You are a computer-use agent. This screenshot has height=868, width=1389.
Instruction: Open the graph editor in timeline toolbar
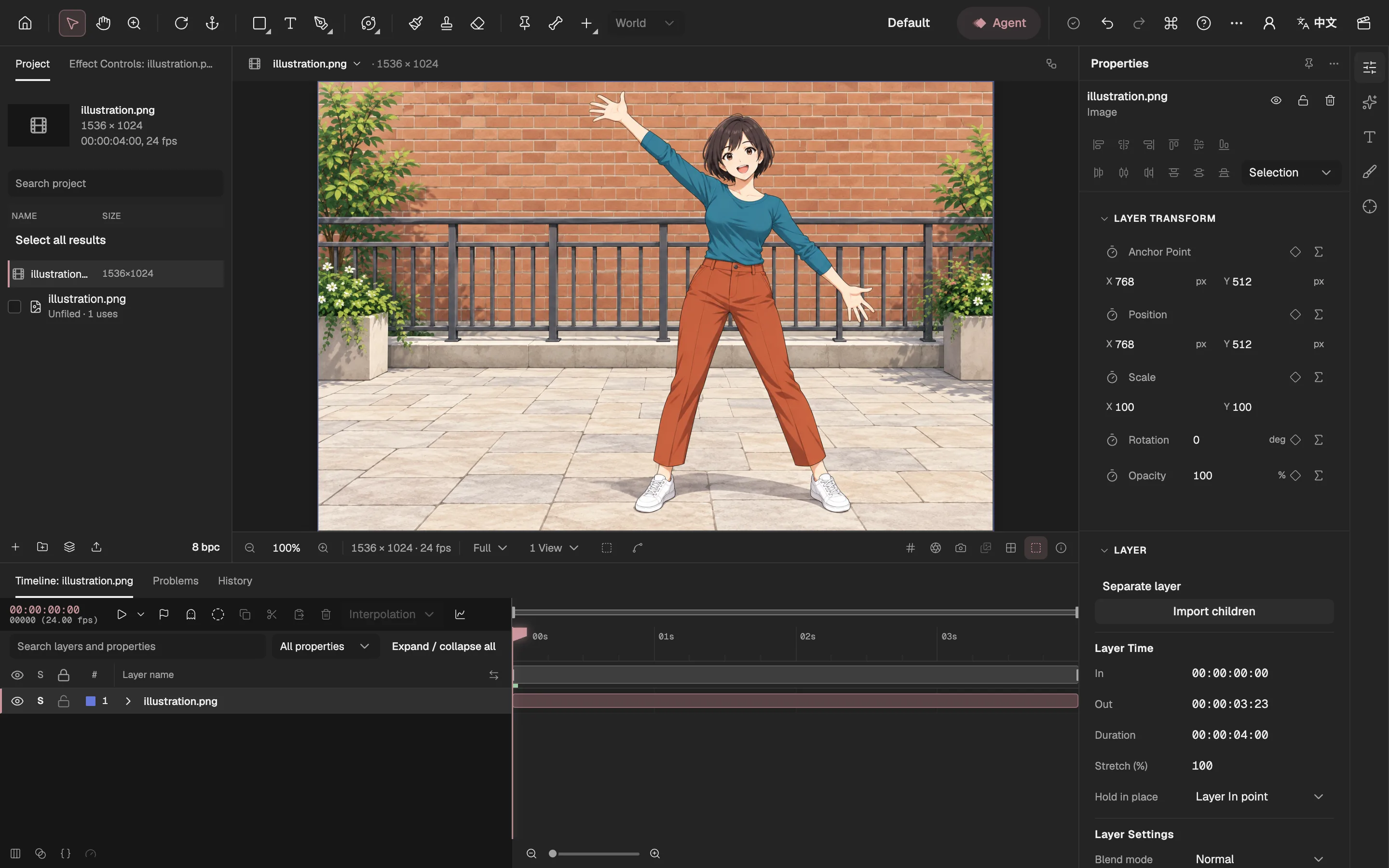click(x=460, y=614)
